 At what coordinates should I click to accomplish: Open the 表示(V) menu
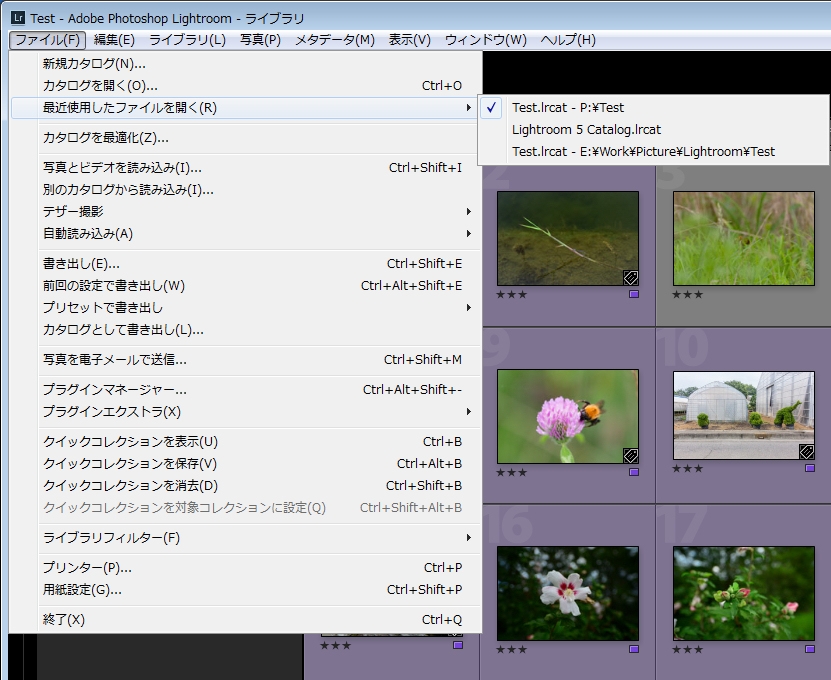409,40
